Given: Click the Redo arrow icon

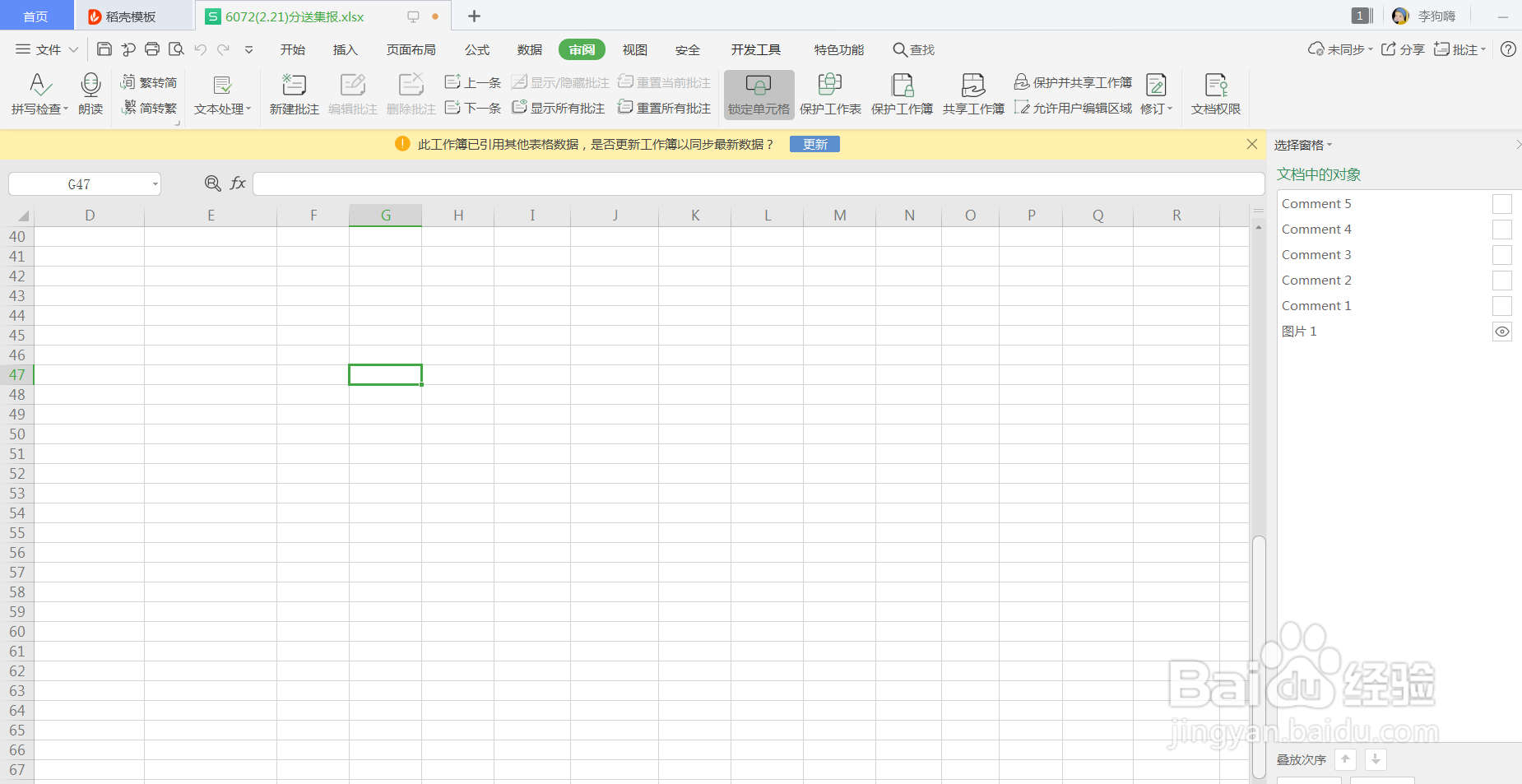Looking at the screenshot, I should click(224, 49).
